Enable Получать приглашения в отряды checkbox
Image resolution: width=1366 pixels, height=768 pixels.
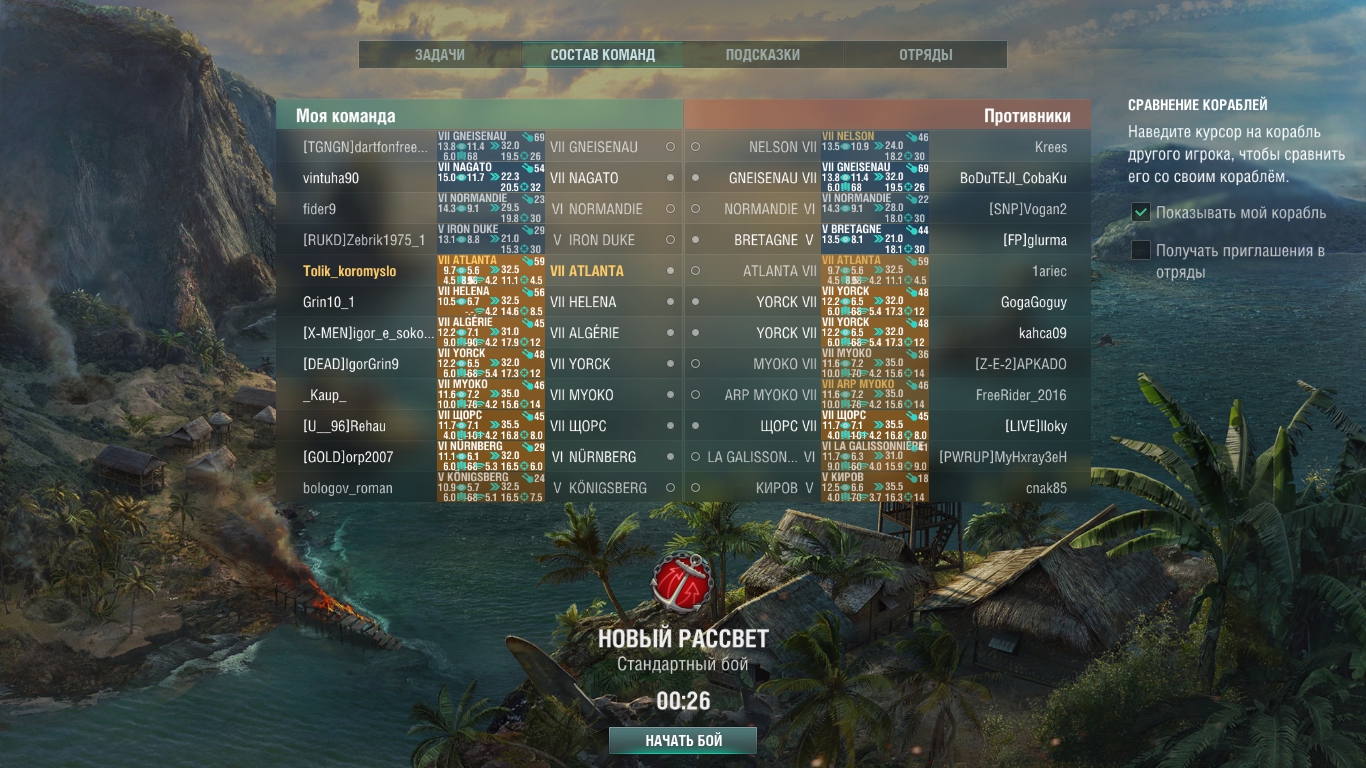[x=1140, y=250]
